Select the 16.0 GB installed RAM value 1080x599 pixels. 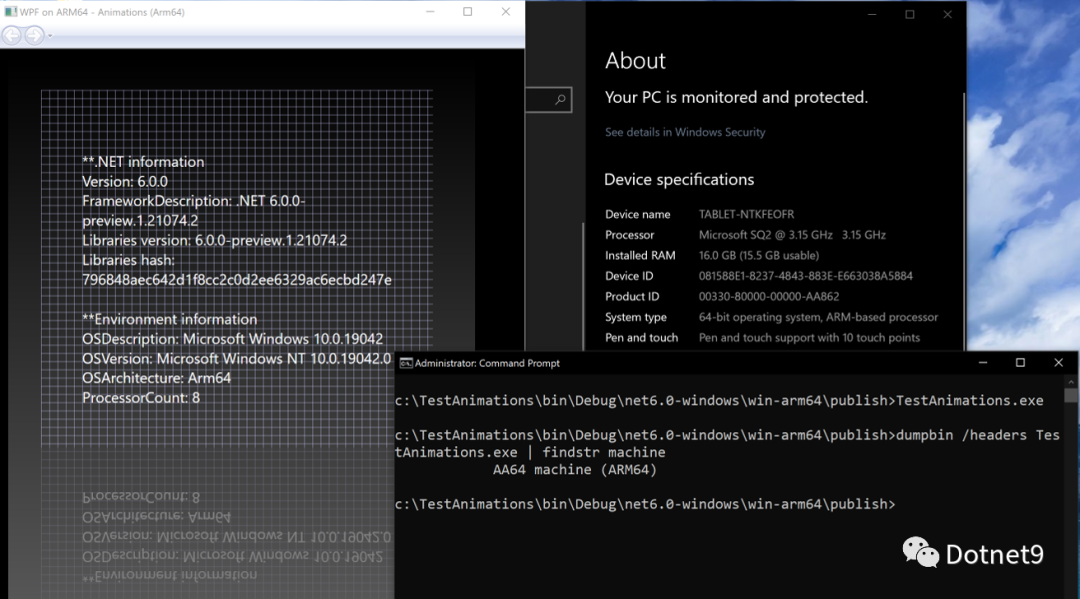tap(758, 255)
